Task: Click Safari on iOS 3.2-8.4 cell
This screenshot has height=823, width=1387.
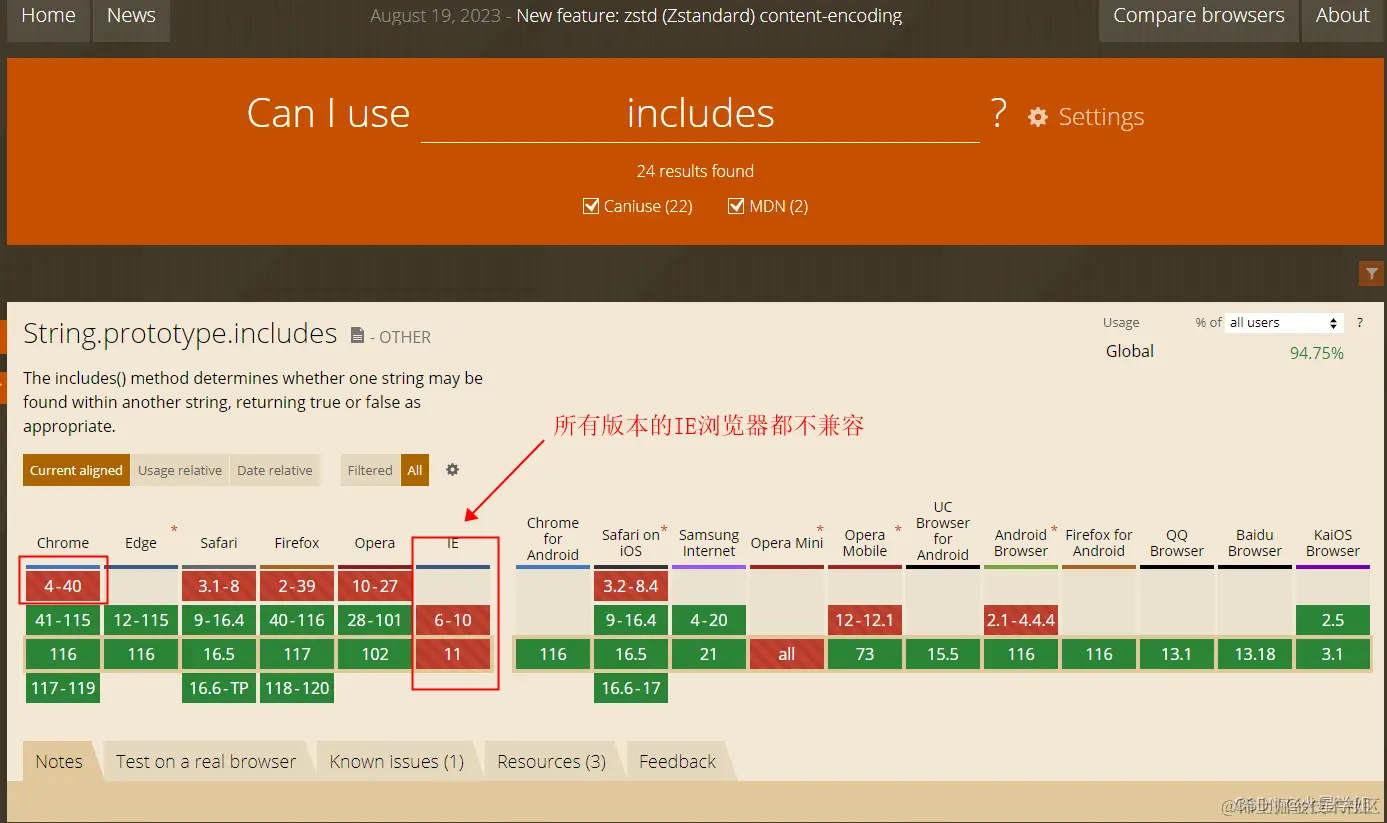Action: [631, 586]
